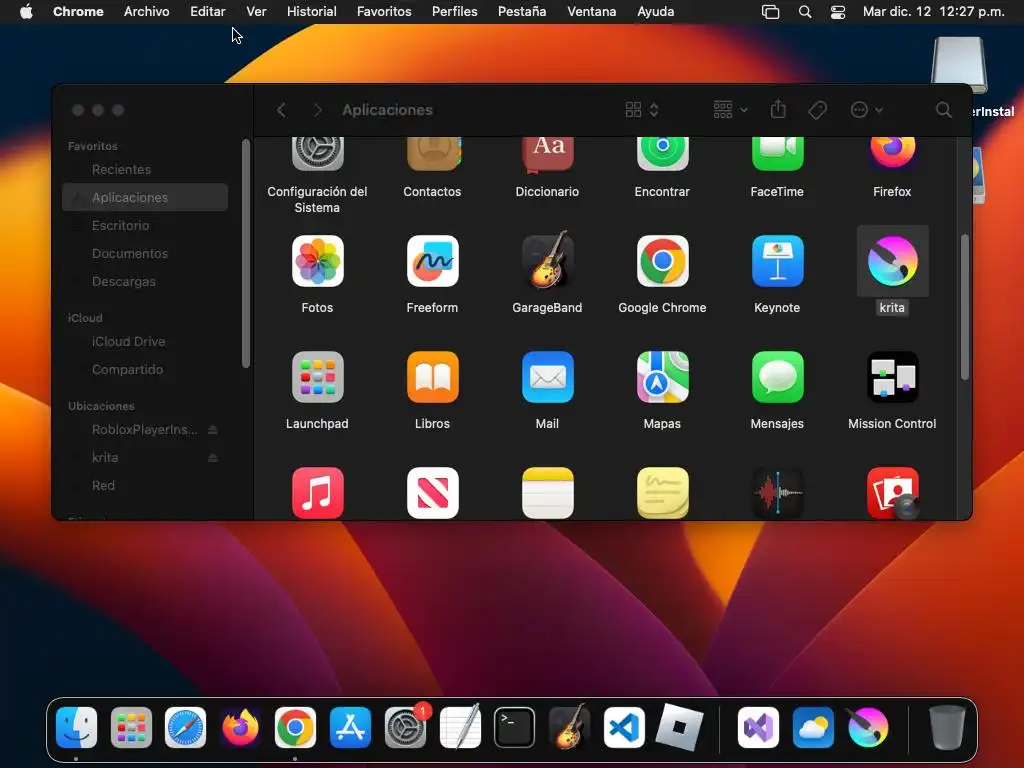This screenshot has height=768, width=1024.
Task: Select the News app icon in Finder
Action: (x=432, y=493)
